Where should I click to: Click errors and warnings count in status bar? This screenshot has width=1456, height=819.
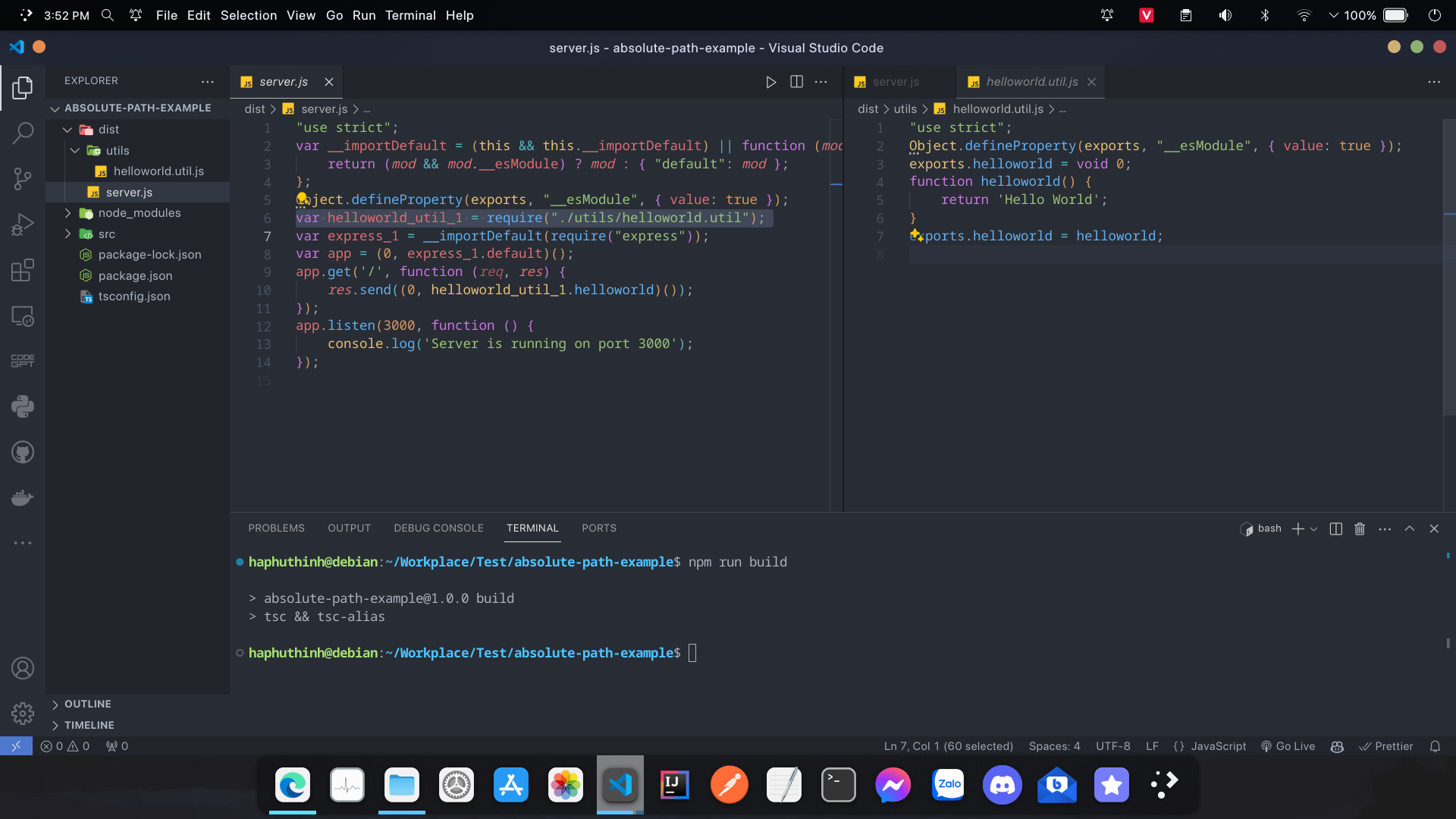point(65,746)
